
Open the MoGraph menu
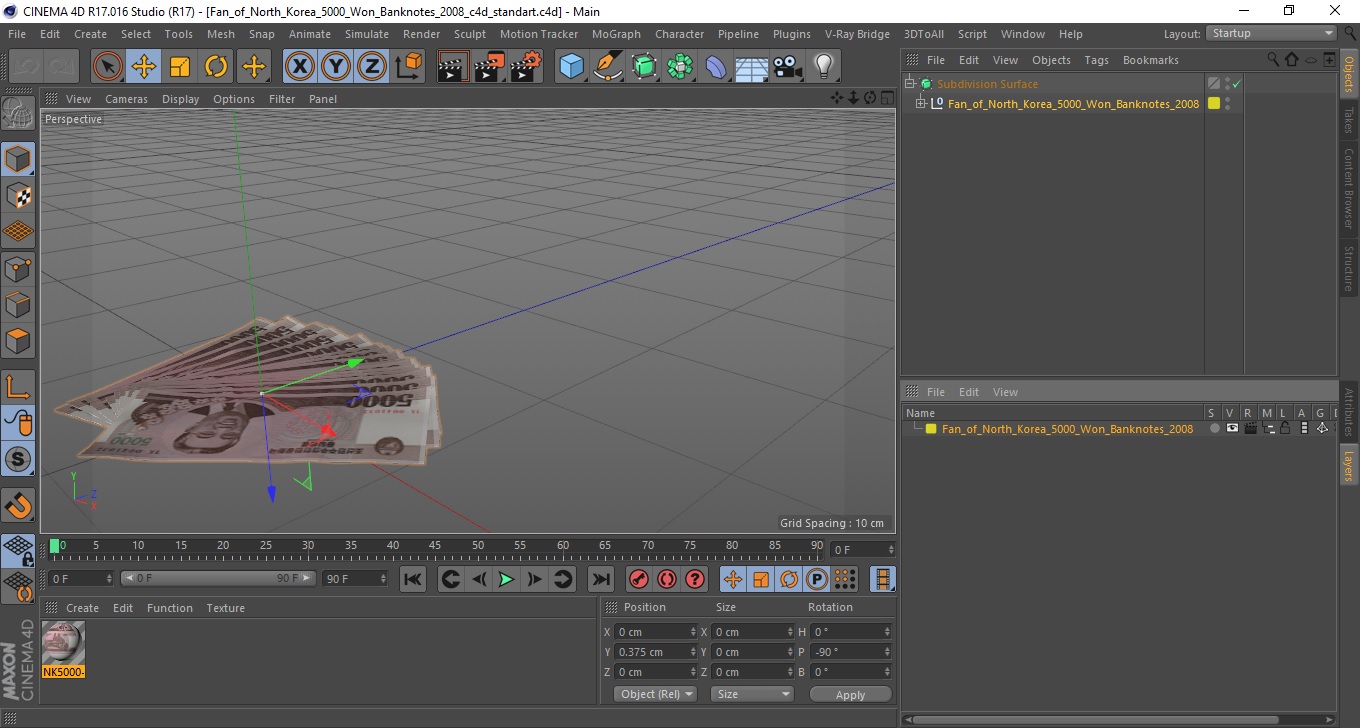coord(616,34)
